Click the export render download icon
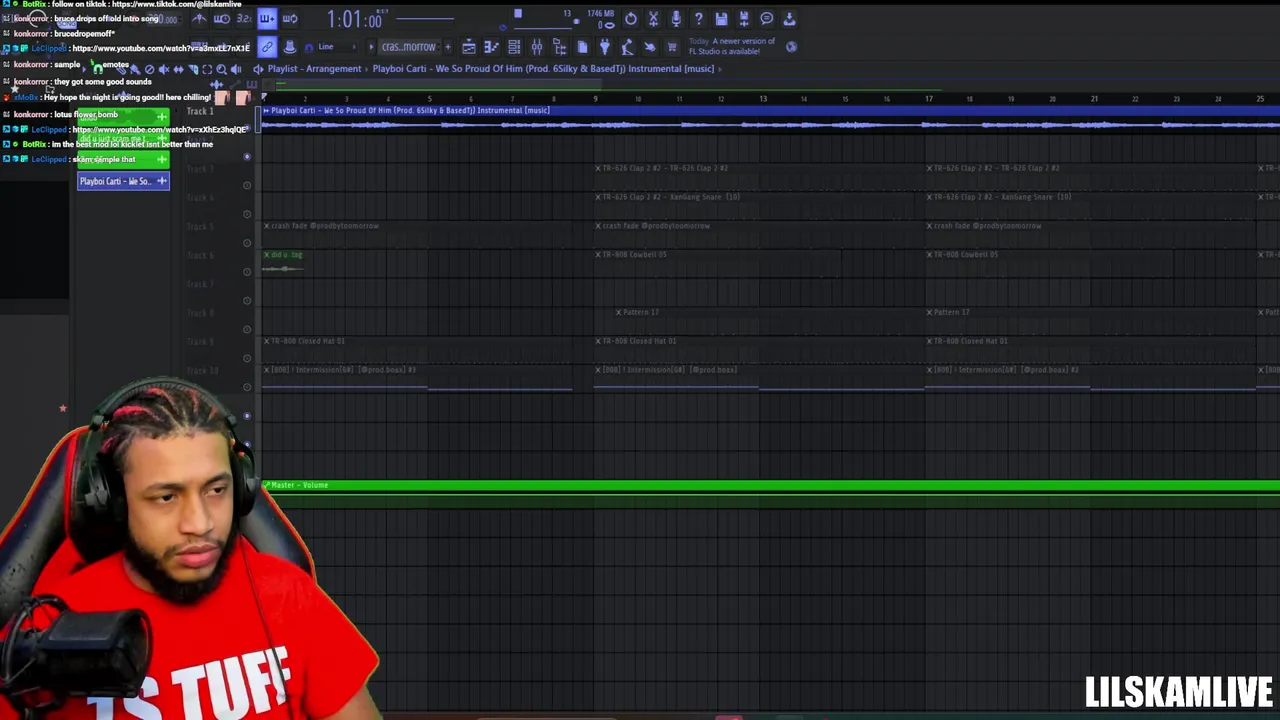Image resolution: width=1280 pixels, height=720 pixels. pyautogui.click(x=789, y=19)
